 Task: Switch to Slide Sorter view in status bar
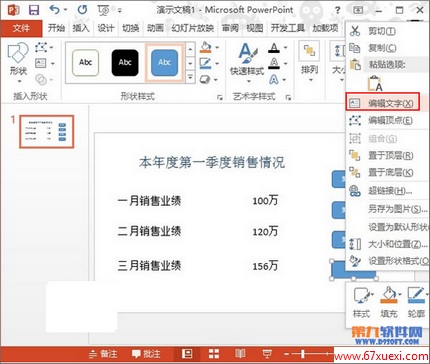point(214,354)
